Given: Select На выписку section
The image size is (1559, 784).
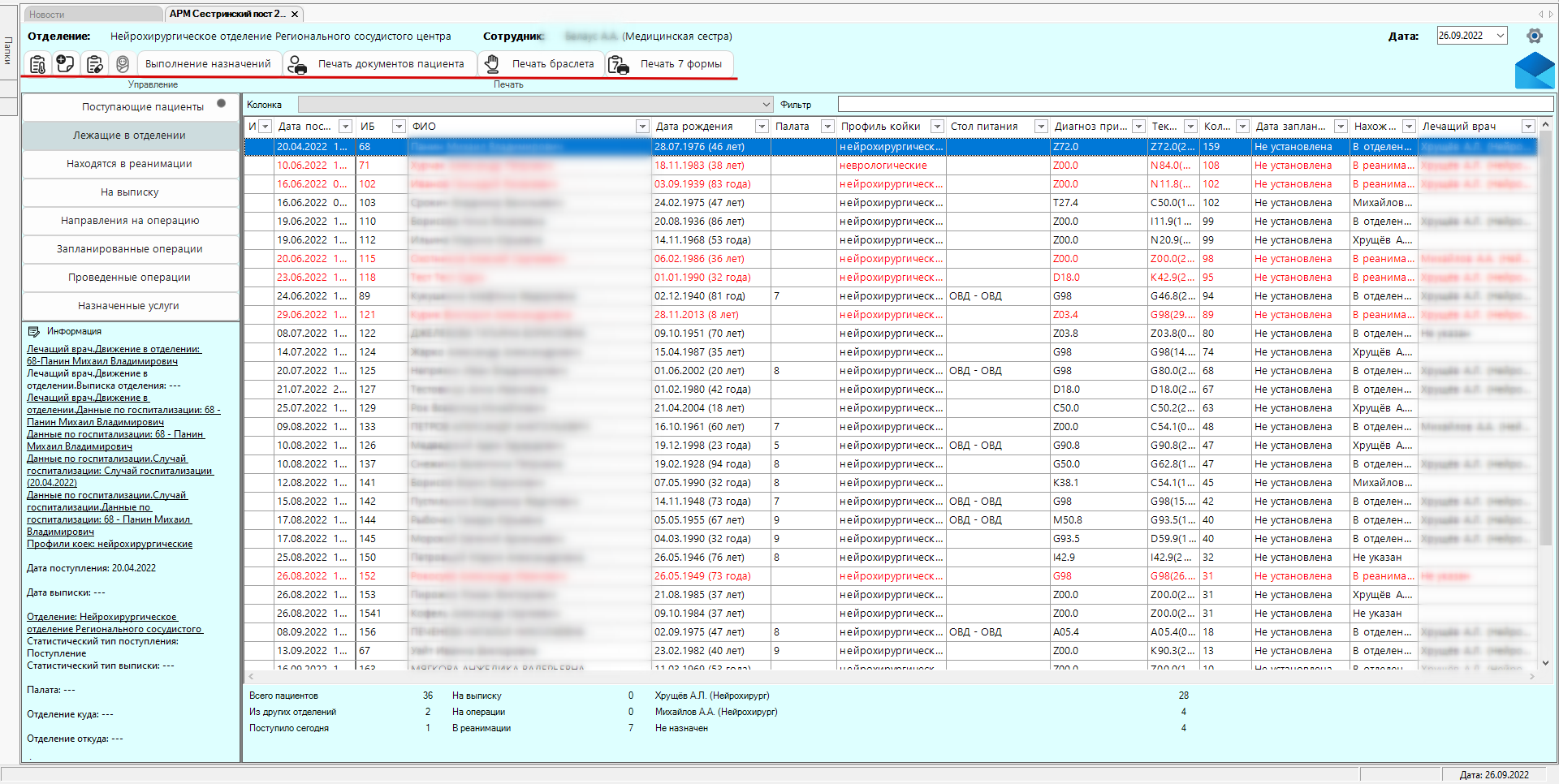Looking at the screenshot, I should click(130, 192).
